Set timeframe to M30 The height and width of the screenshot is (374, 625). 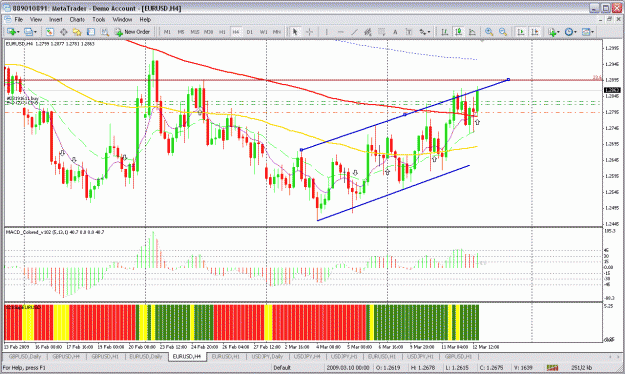pos(208,32)
